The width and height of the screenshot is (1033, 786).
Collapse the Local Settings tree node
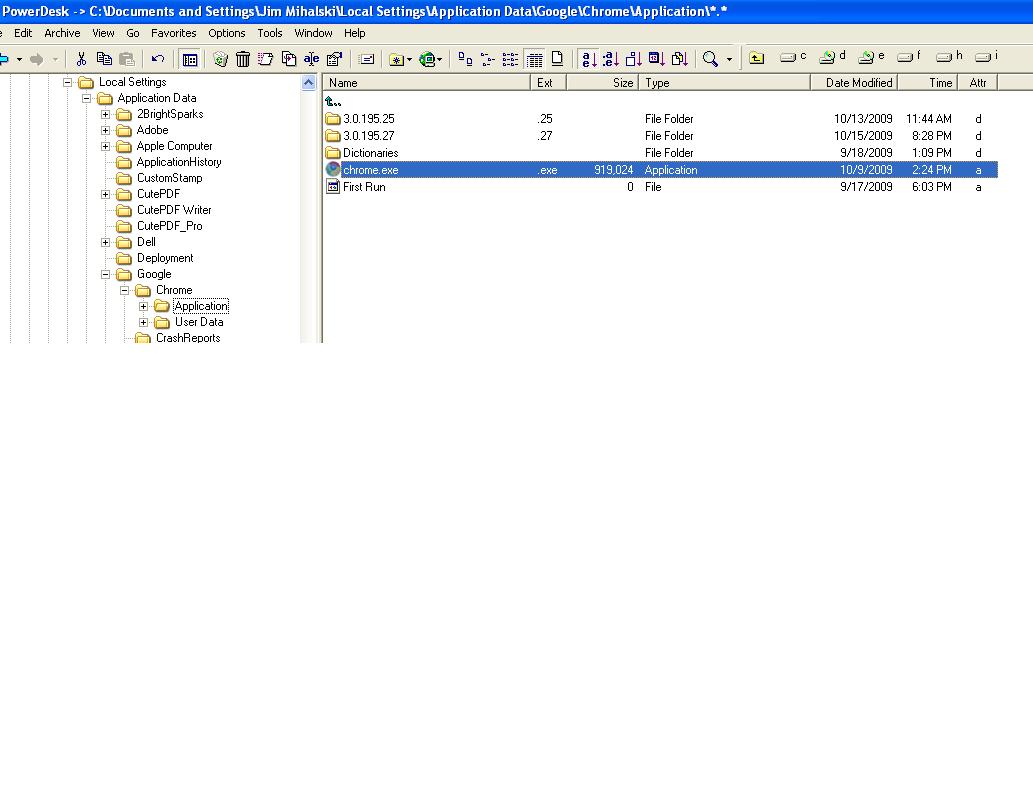click(x=67, y=82)
